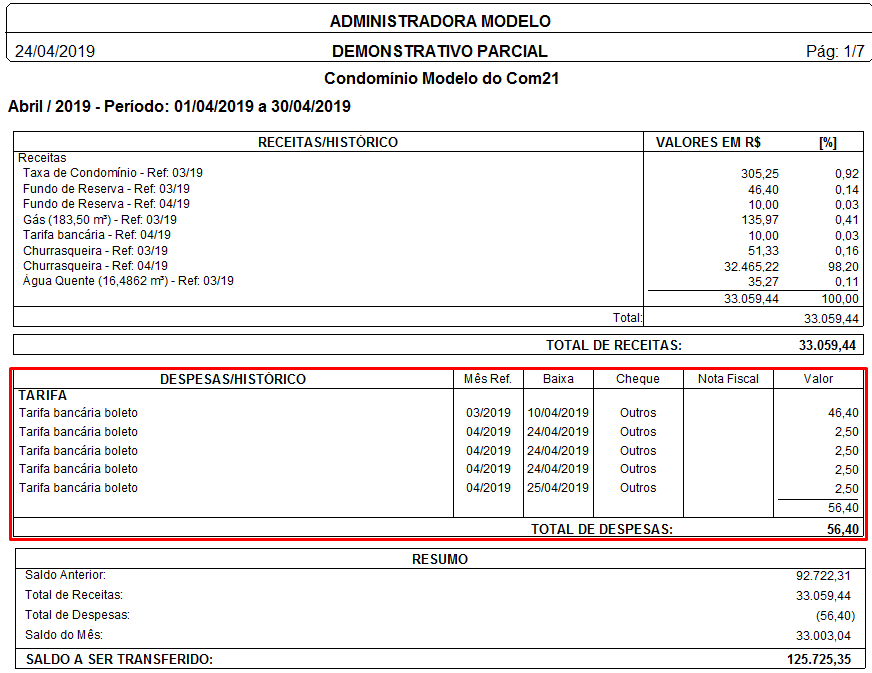Viewport: 872px width, 673px height.
Task: Click the value 92.722,31
Action: click(823, 576)
